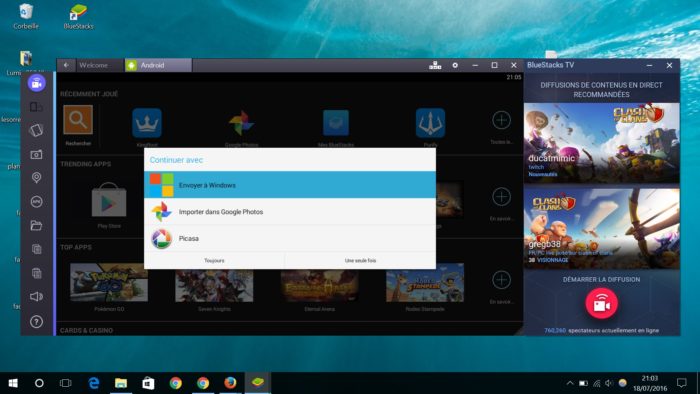
Task: Select the Corbeille desktop icon
Action: 26,17
